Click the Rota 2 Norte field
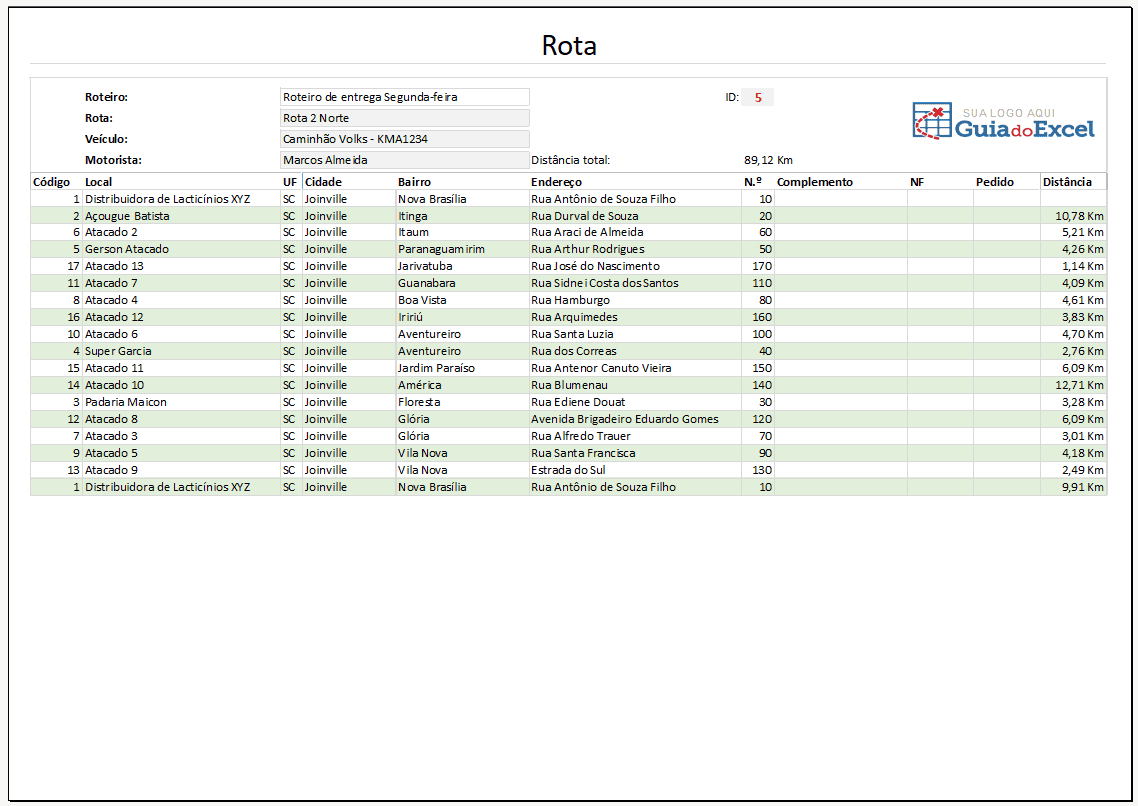 point(404,118)
